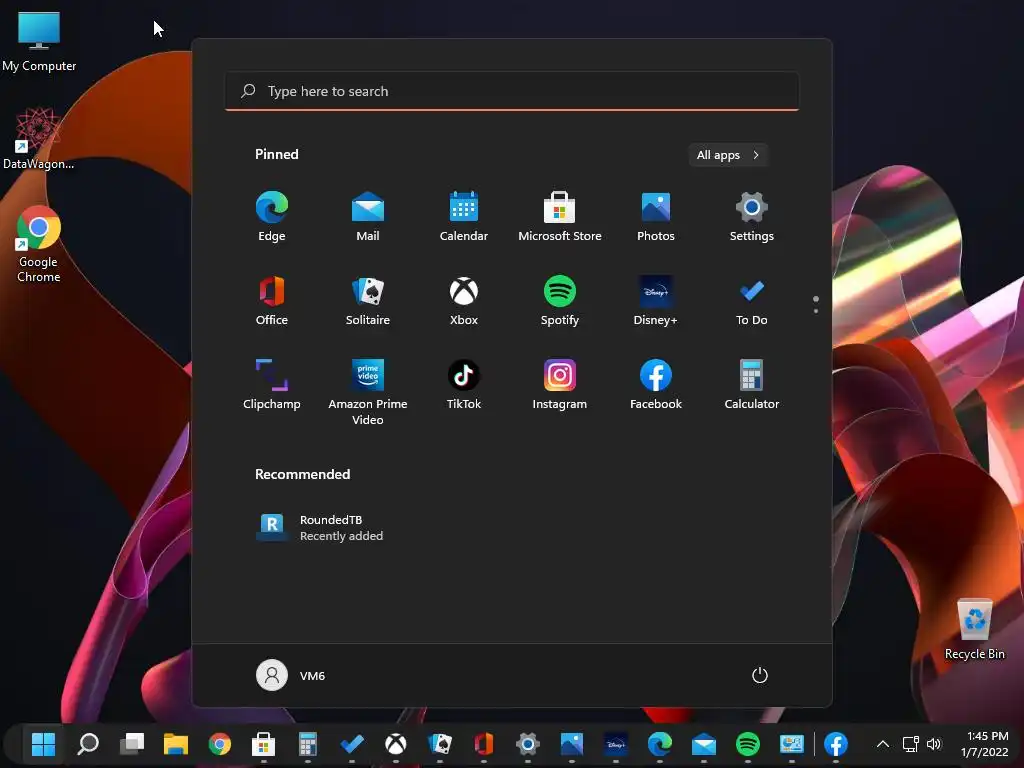Click the All apps button

pyautogui.click(x=728, y=155)
